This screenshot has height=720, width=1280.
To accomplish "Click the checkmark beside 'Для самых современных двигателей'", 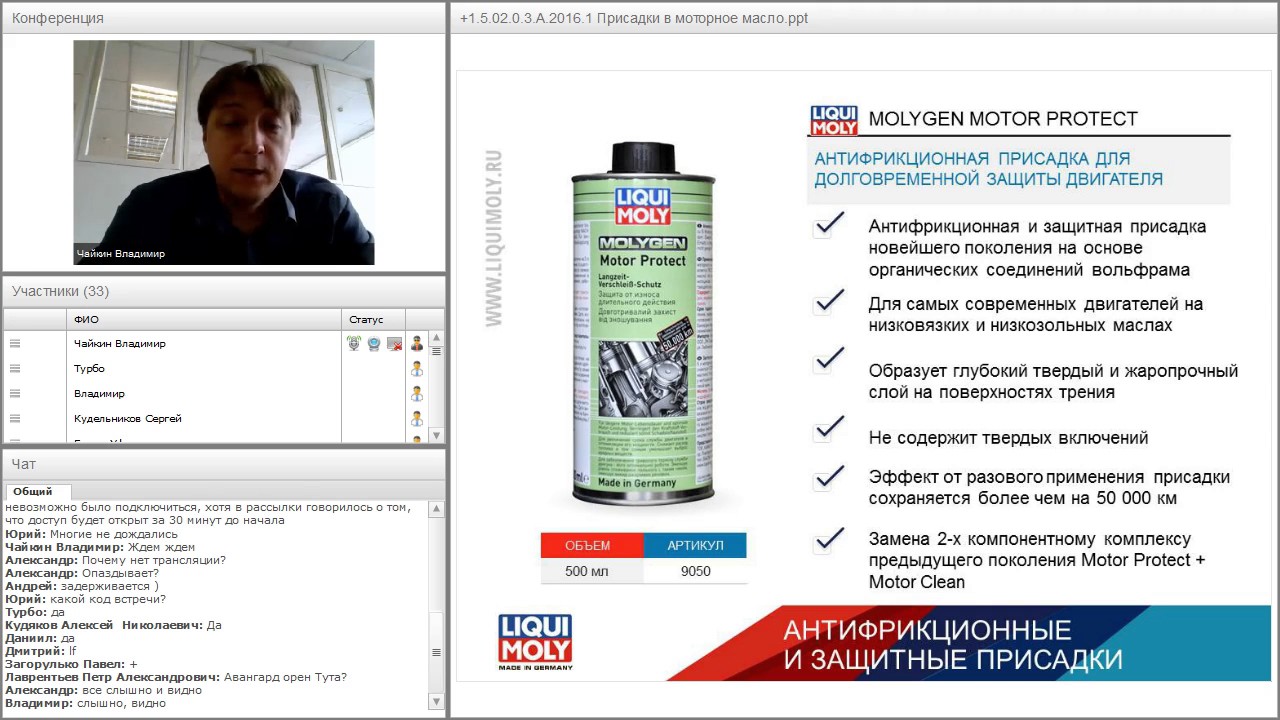I will (828, 301).
